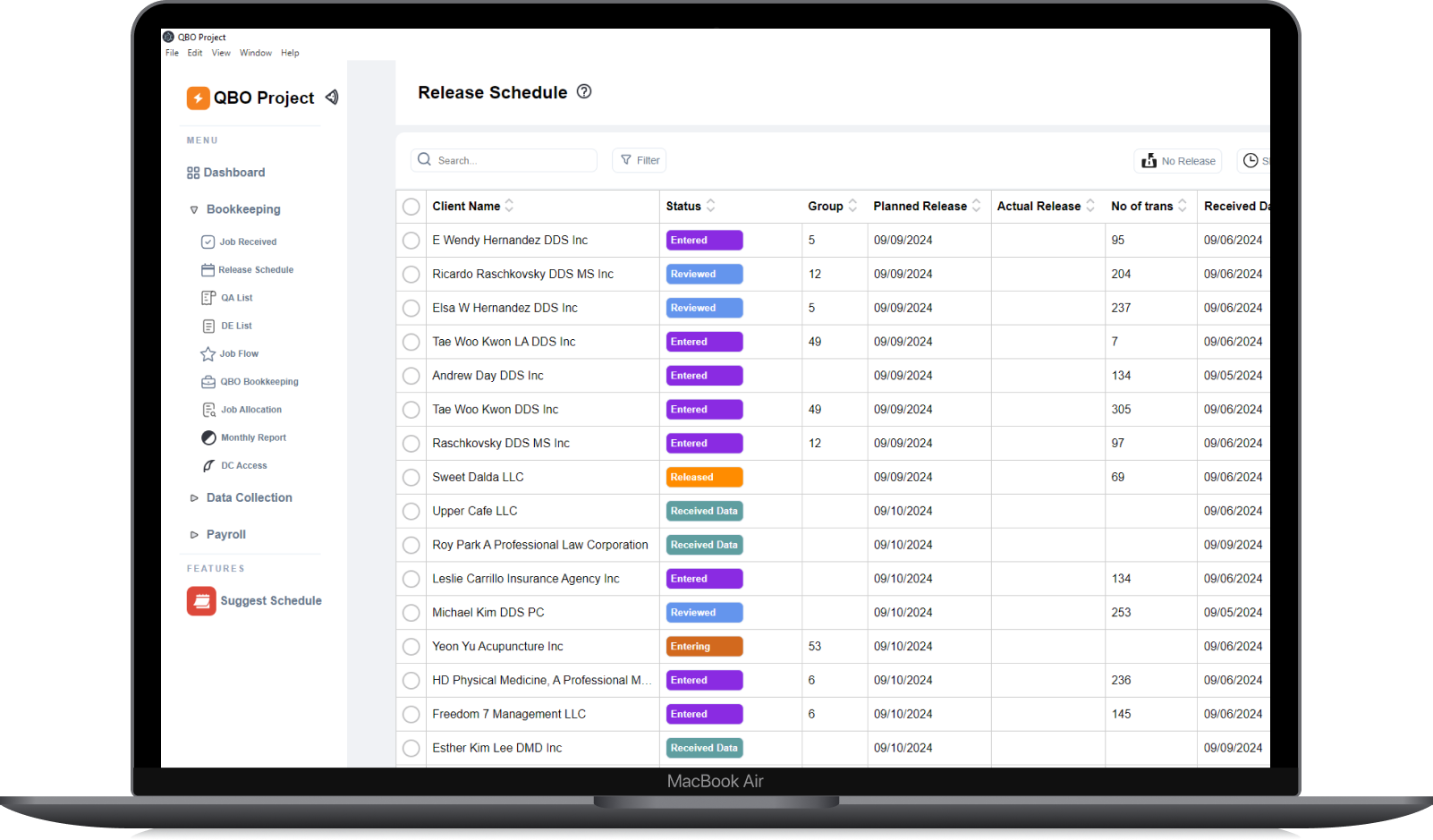This screenshot has width=1433, height=840.
Task: Go to Job Flow star icon
Action: click(208, 354)
